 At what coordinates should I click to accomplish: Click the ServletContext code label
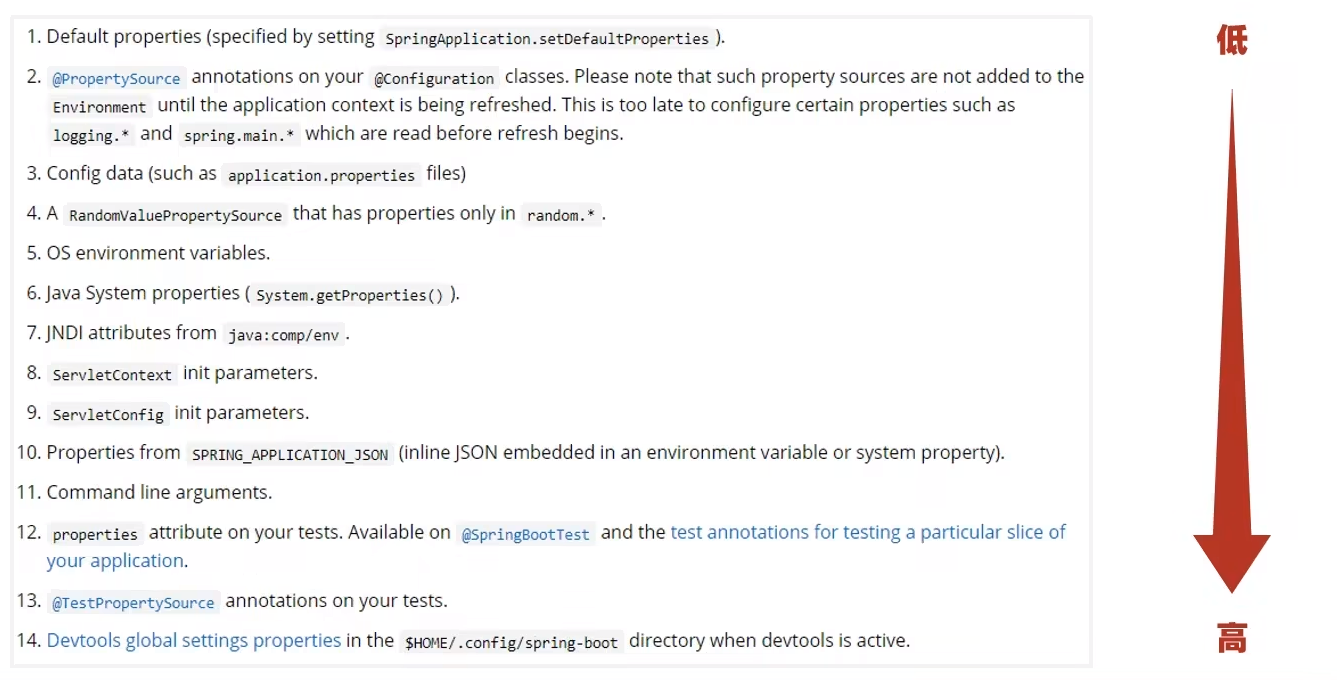(x=112, y=374)
